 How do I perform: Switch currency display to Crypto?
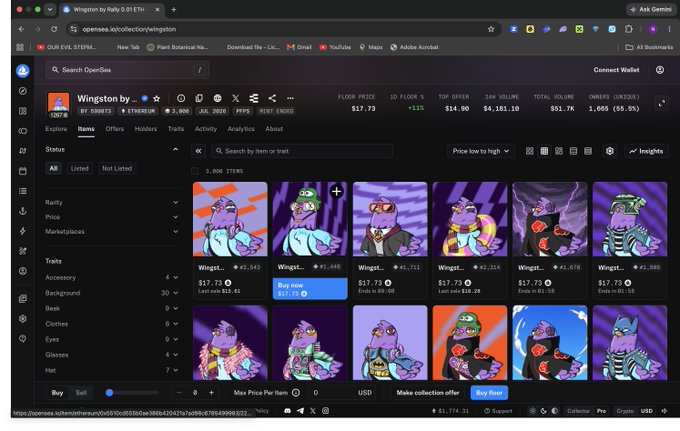625,411
